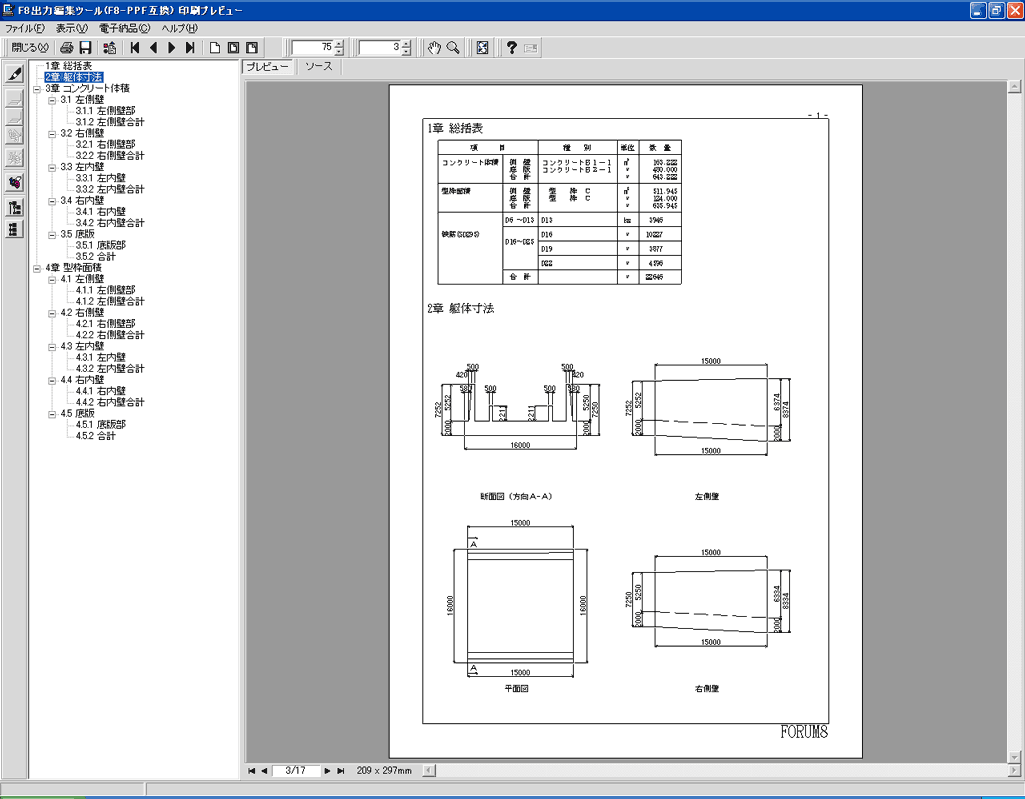Viewport: 1025px width, 799px height.
Task: Select 2章 躯体寸法 in the tree
Action: tap(73, 77)
